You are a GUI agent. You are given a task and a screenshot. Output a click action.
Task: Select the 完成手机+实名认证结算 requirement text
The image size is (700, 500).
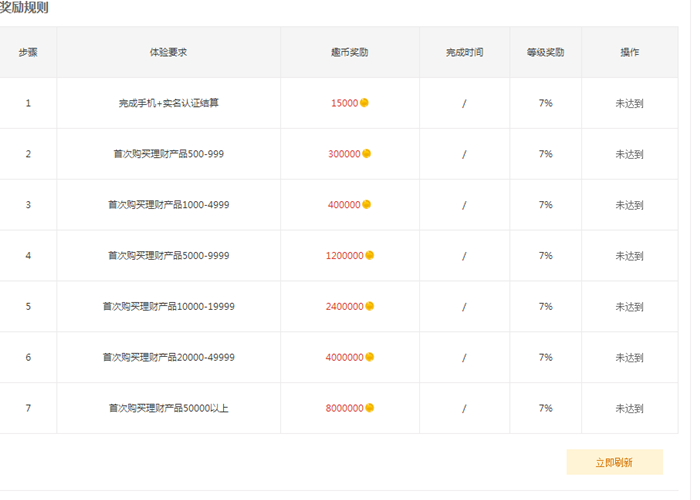[x=168, y=103]
